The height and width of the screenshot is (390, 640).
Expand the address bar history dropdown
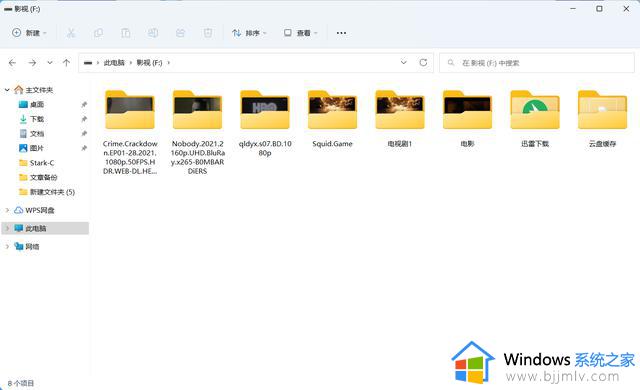(404, 62)
